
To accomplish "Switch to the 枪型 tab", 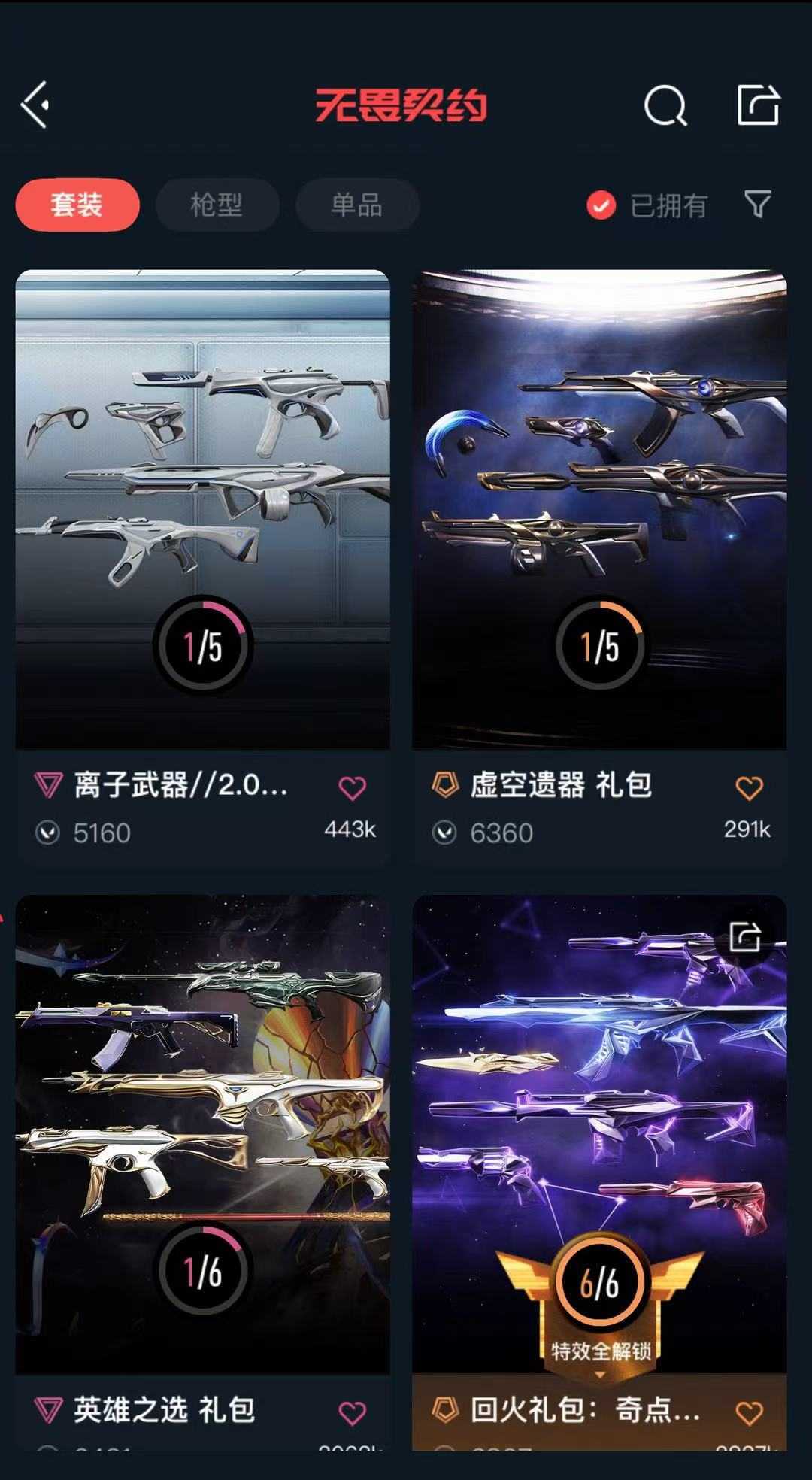I will point(217,205).
